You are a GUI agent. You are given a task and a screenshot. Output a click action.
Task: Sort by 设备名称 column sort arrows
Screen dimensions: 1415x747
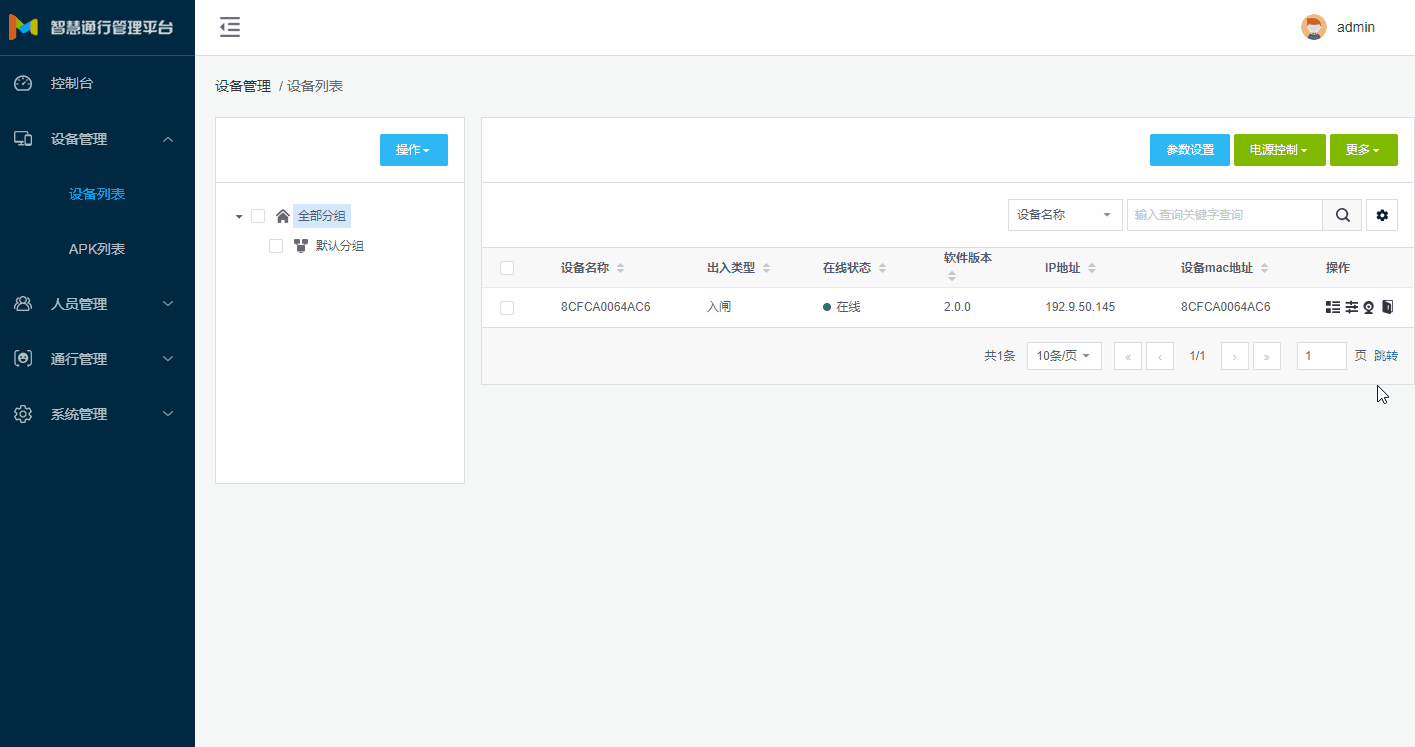point(620,268)
